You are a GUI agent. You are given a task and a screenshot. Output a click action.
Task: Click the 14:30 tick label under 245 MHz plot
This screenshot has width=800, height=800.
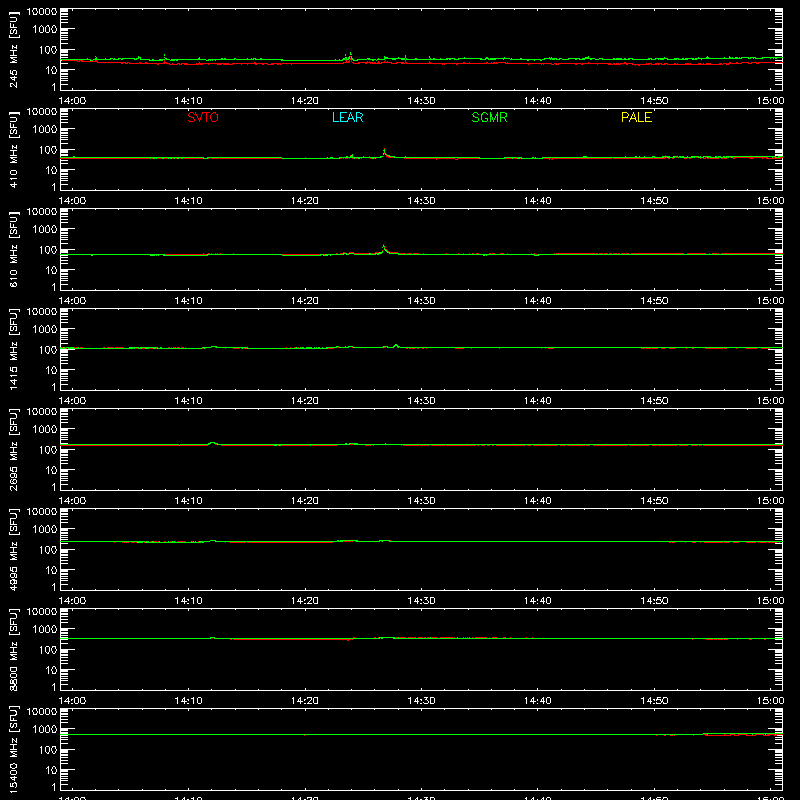[x=421, y=101]
